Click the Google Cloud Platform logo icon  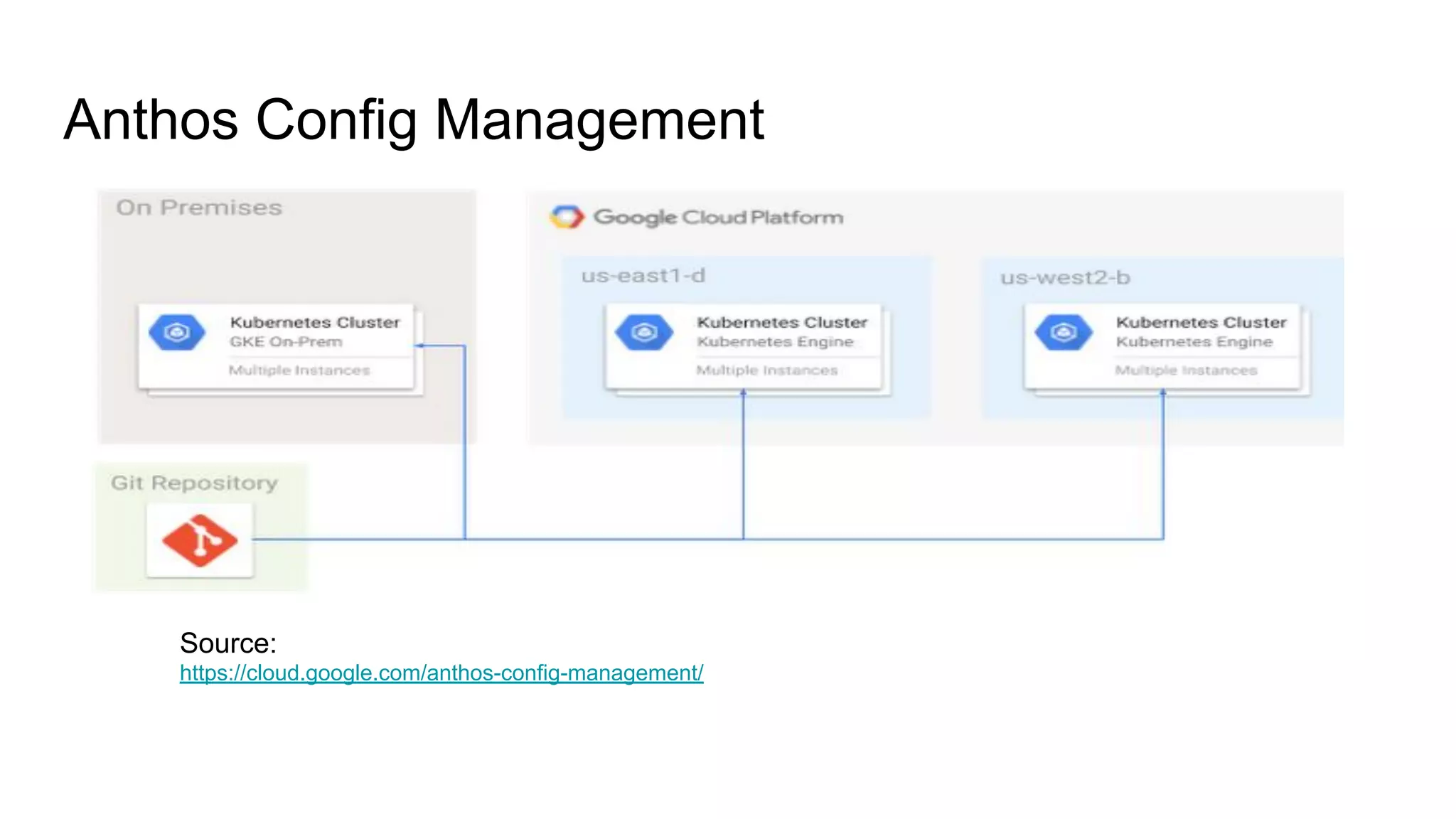[x=567, y=217]
